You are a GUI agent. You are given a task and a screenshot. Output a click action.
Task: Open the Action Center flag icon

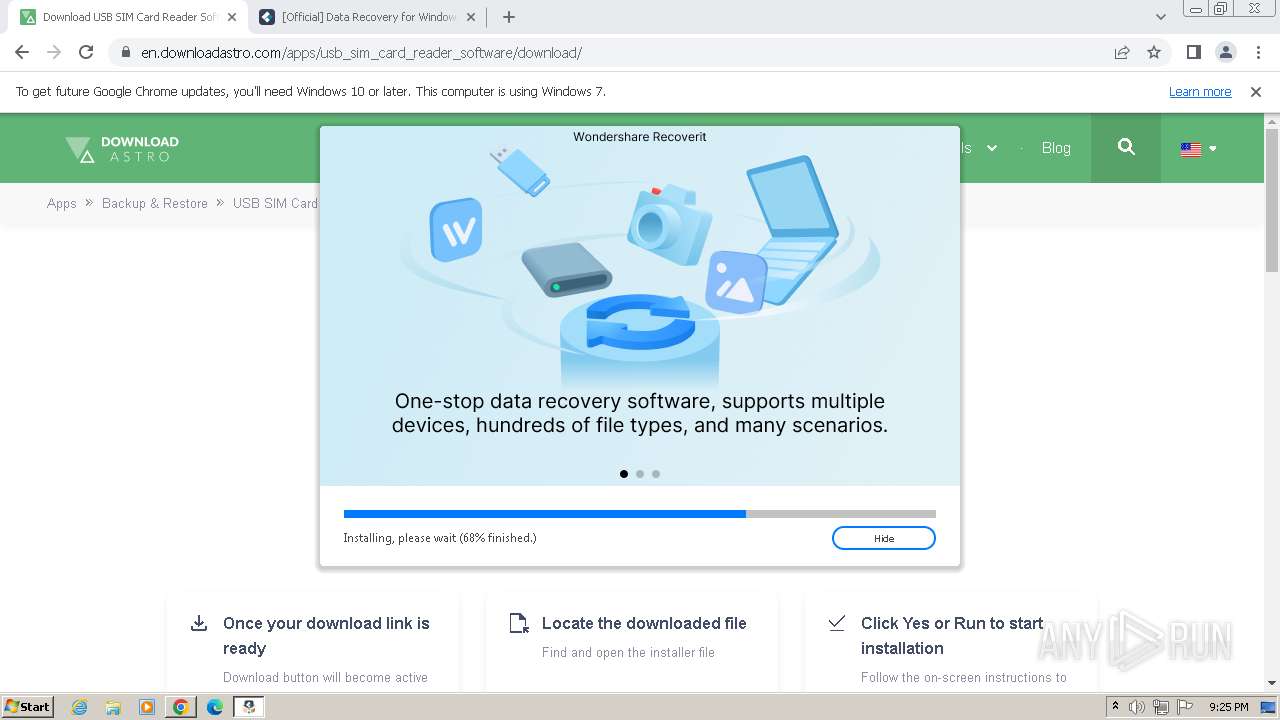click(1186, 707)
